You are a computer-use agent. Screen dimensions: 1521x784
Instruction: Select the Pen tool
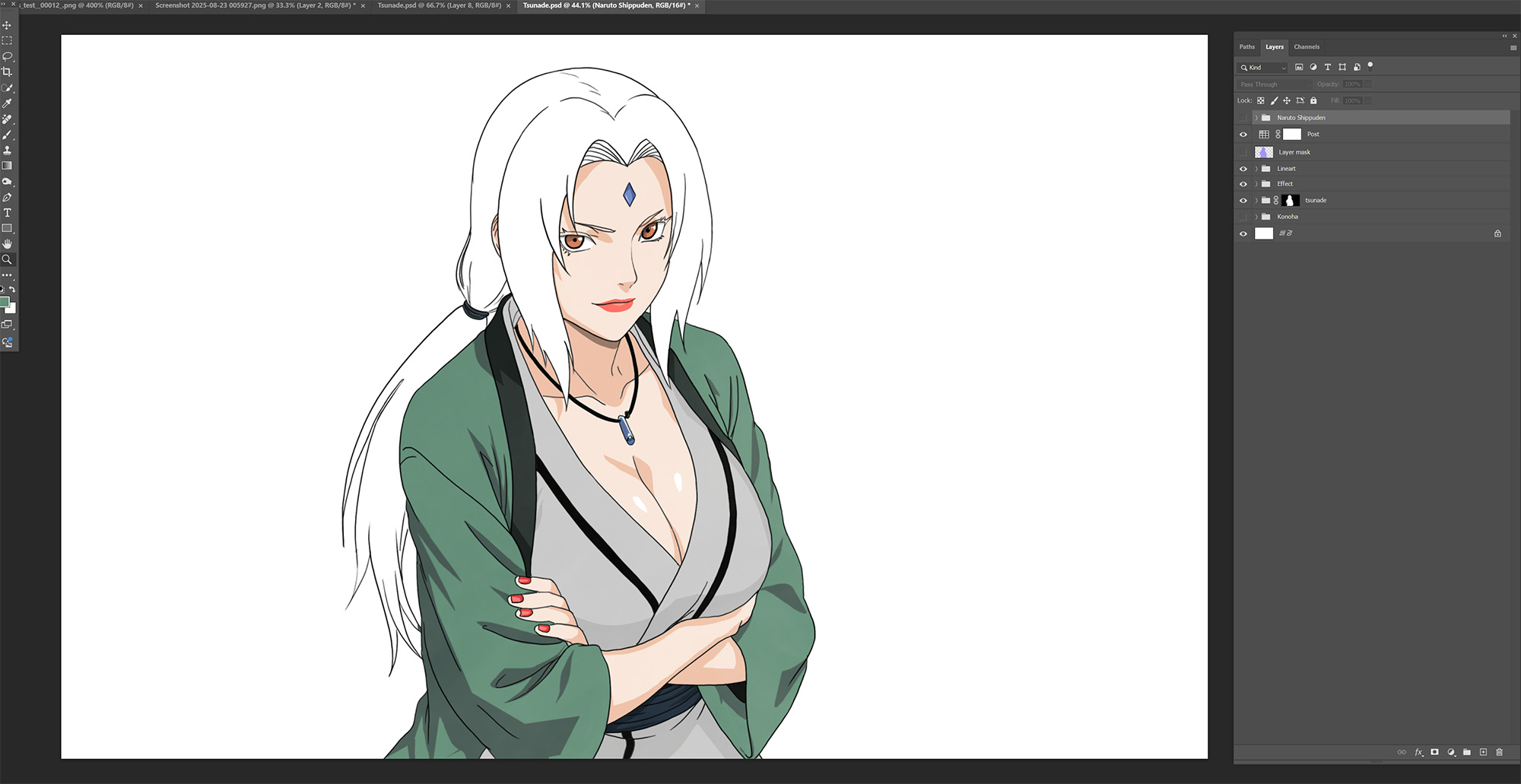[x=7, y=197]
